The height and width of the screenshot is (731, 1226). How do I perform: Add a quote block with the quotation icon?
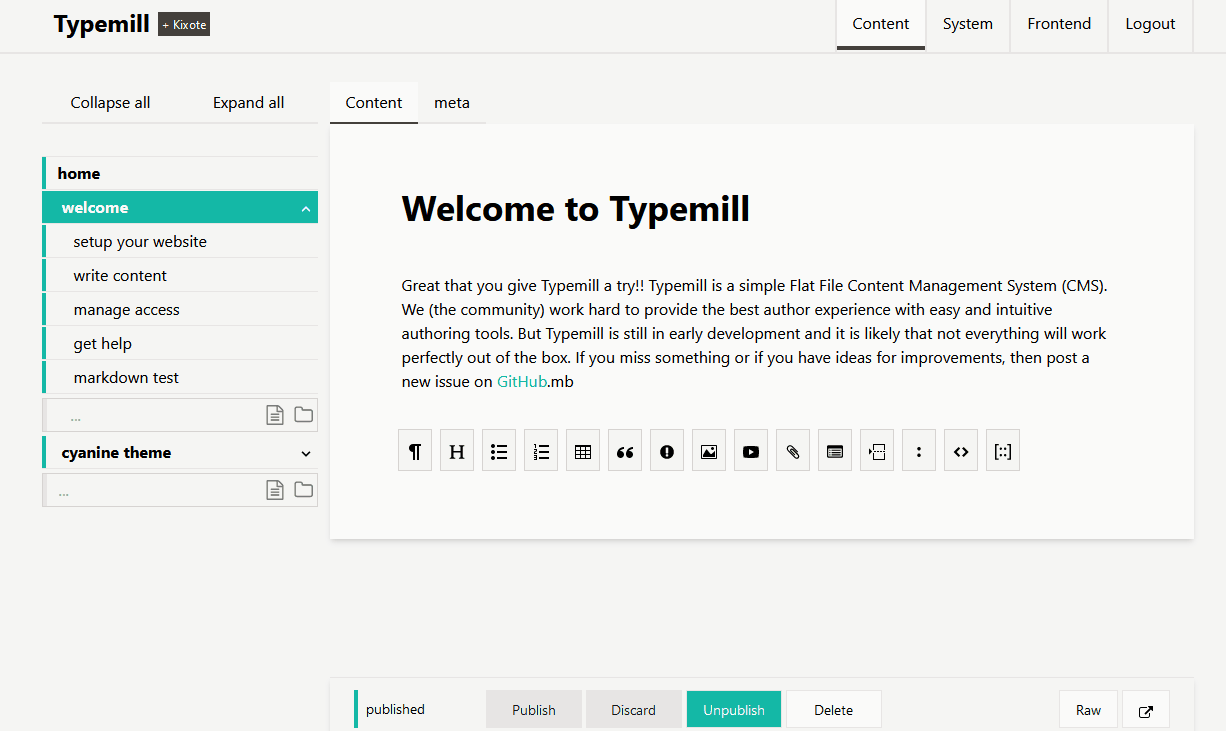(x=625, y=450)
